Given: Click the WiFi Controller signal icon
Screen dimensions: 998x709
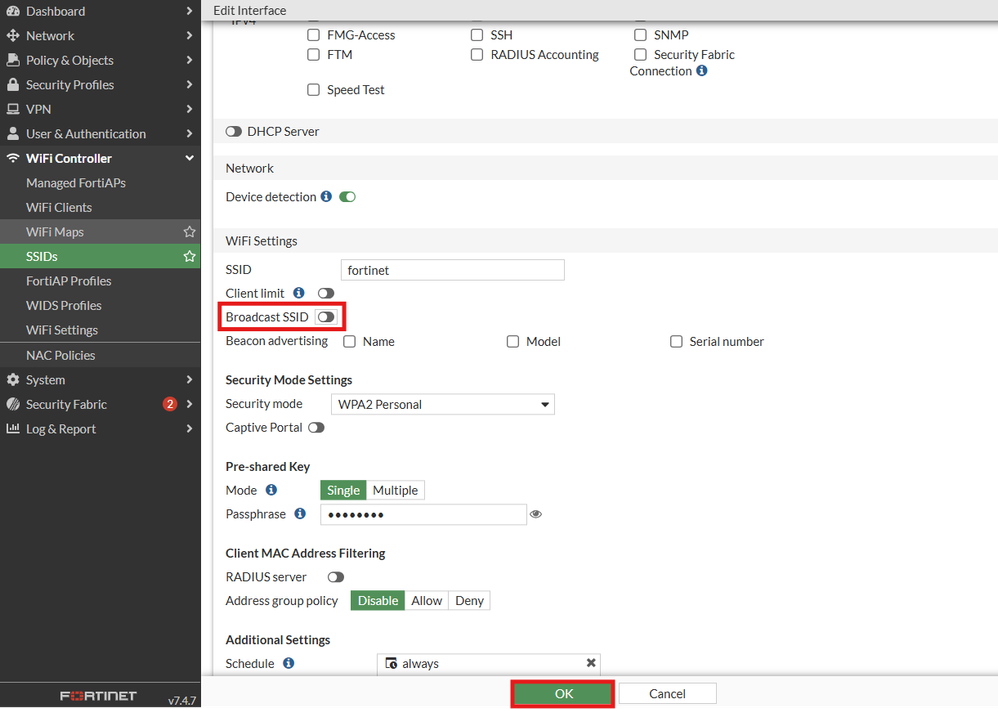Looking at the screenshot, I should tap(13, 158).
